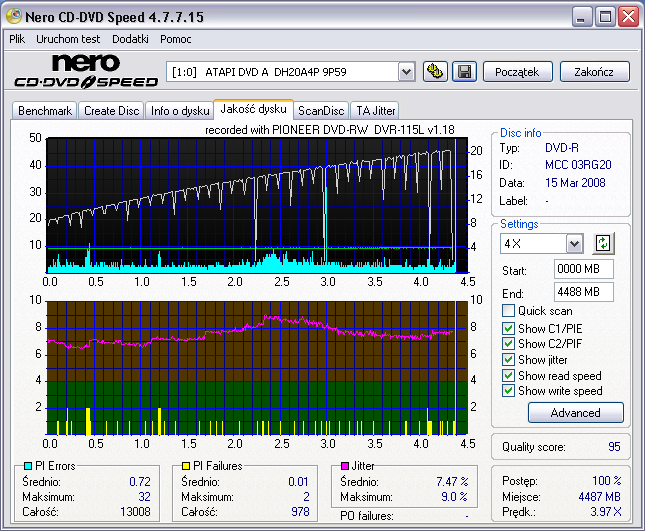Viewport: 645px width, 531px height.
Task: Disable the Show jitter checkbox
Action: pyautogui.click(x=508, y=359)
